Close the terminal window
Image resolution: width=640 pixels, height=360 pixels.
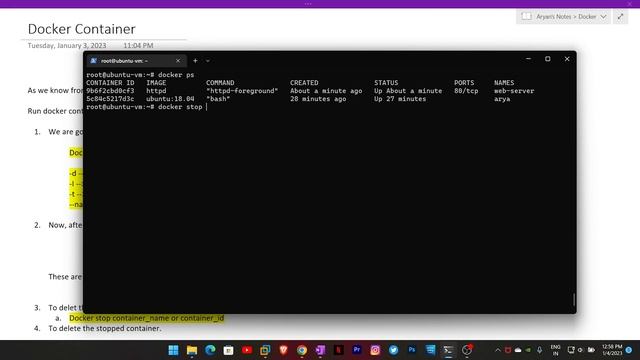(567, 59)
